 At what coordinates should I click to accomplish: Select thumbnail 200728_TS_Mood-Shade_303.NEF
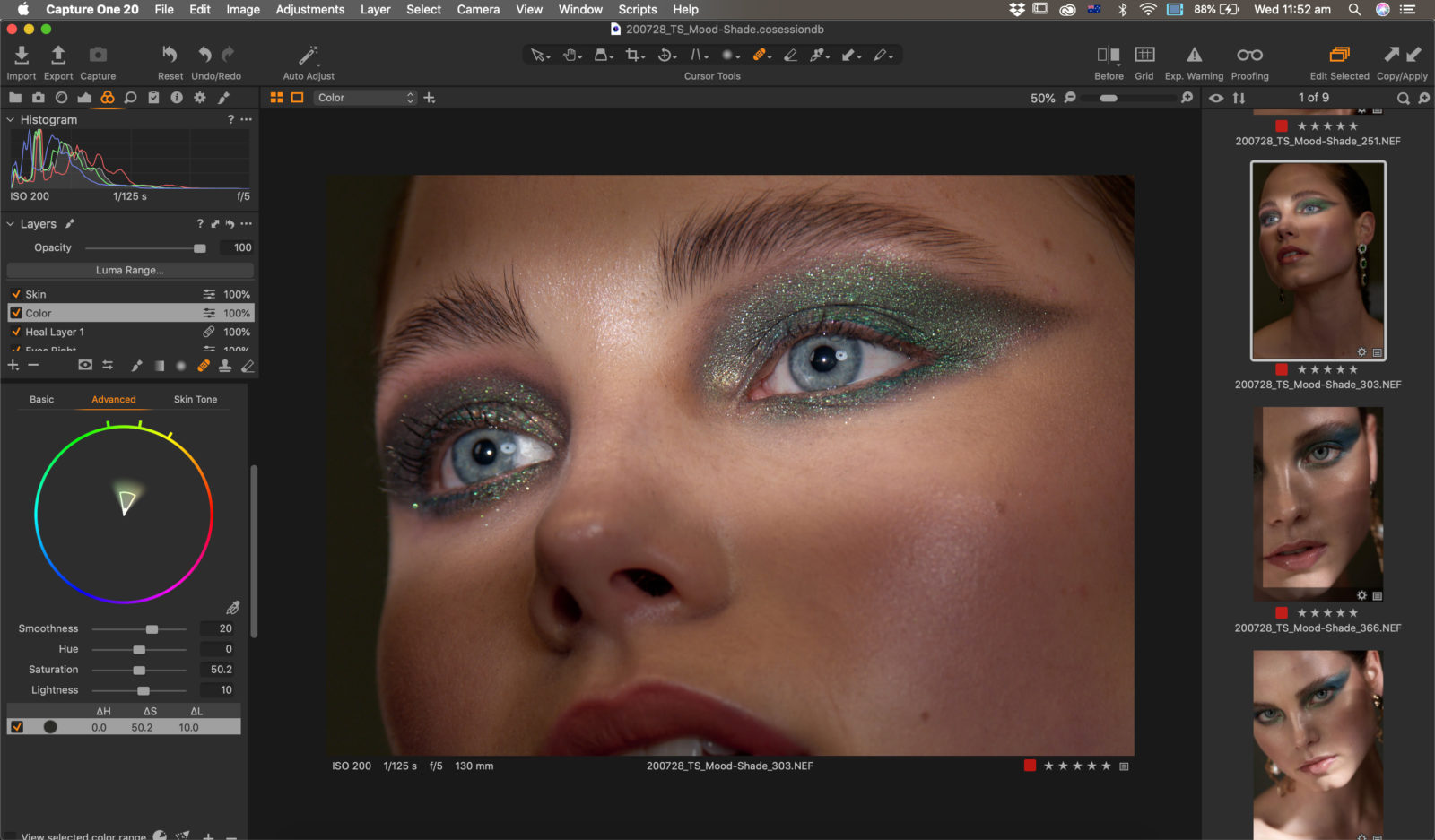tap(1317, 260)
